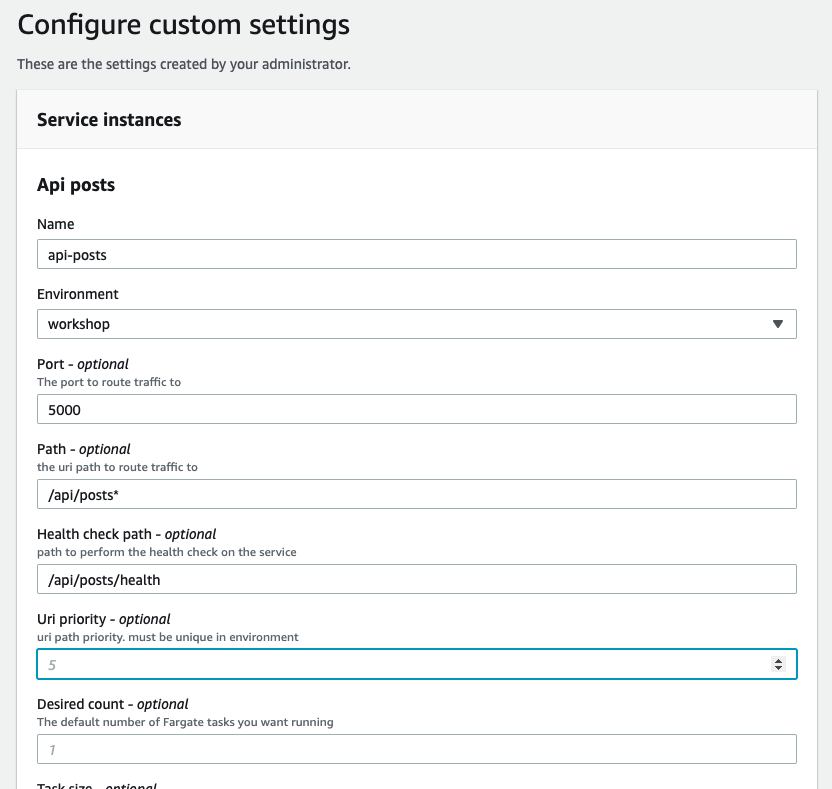Click the Uri priority decrement down arrow
The image size is (832, 789).
click(778, 667)
